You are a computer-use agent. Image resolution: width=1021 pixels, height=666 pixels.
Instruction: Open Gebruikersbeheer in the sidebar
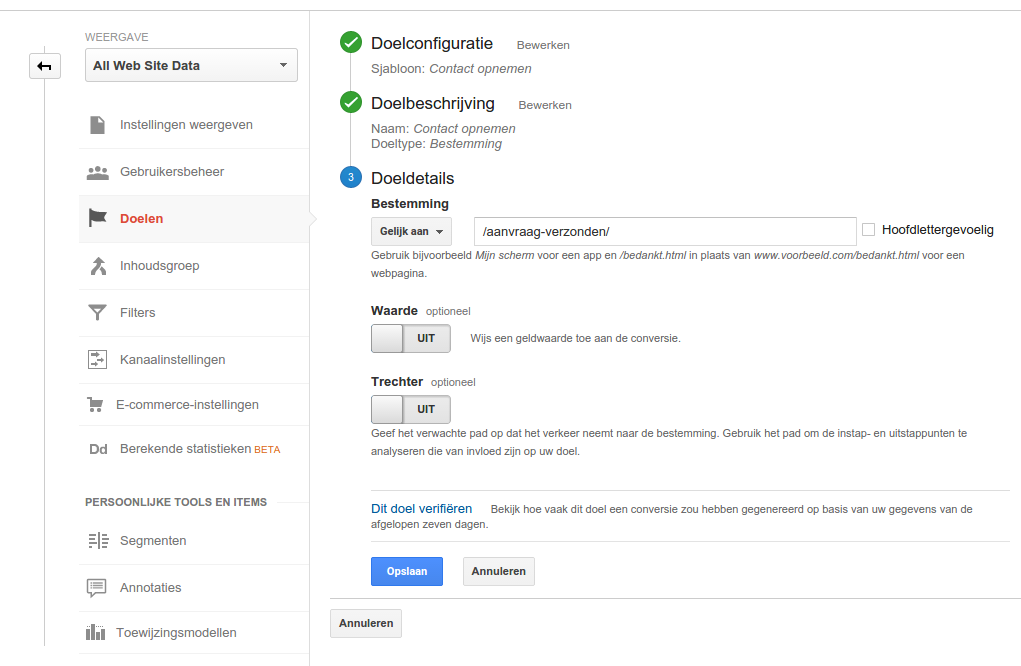pyautogui.click(x=194, y=172)
